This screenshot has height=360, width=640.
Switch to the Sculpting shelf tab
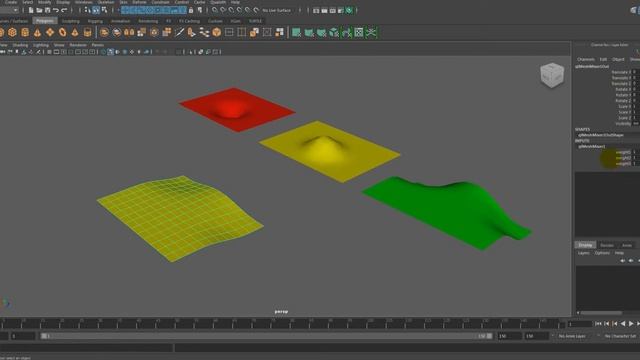(70, 21)
